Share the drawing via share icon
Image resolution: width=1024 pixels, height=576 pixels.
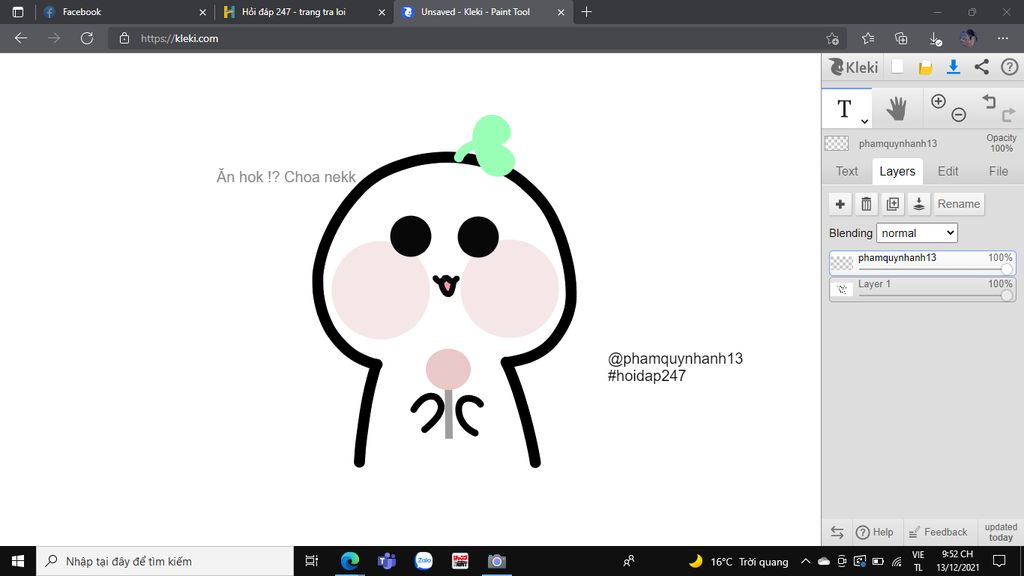(x=982, y=67)
